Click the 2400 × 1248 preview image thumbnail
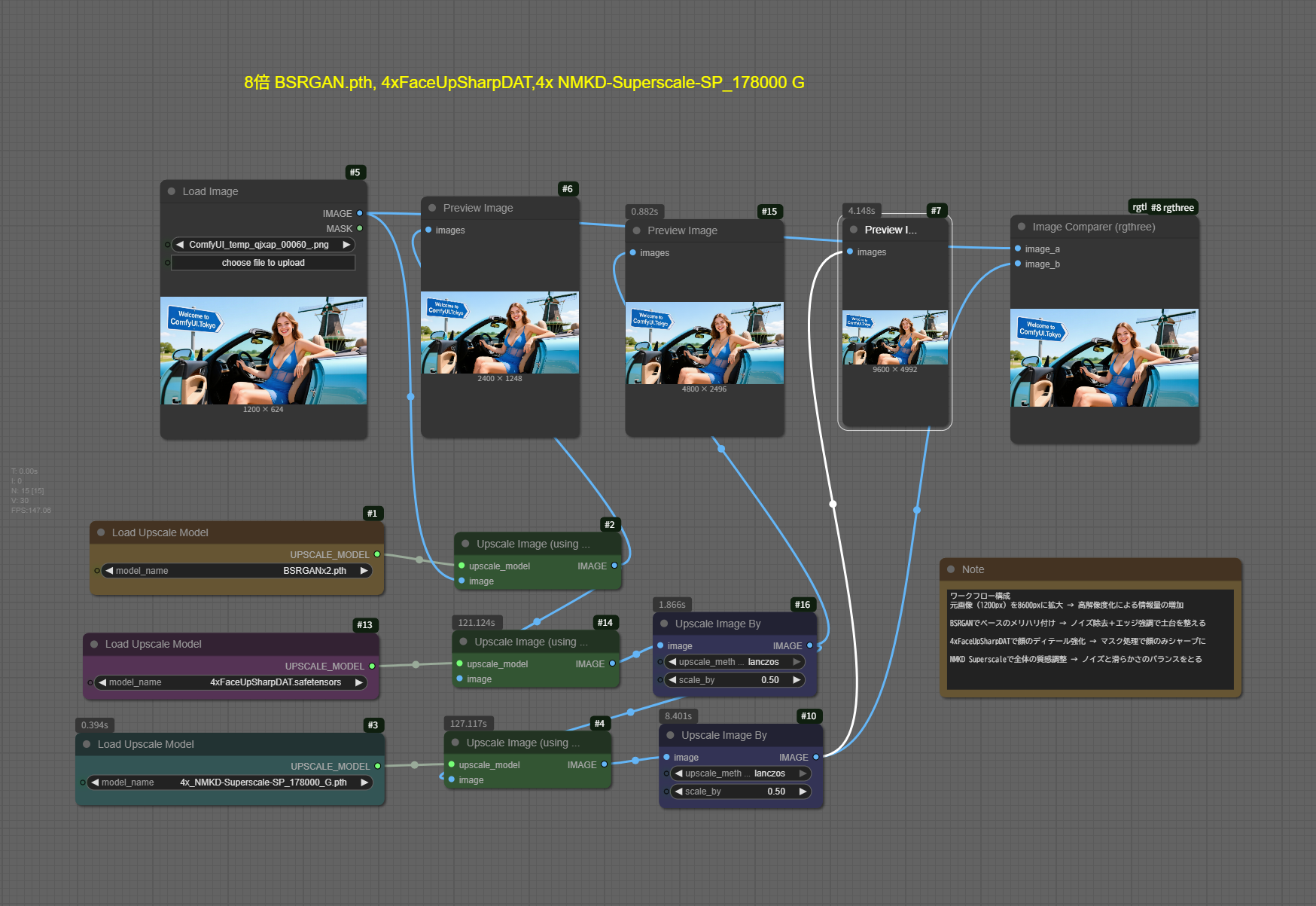1316x906 pixels. pyautogui.click(x=499, y=332)
